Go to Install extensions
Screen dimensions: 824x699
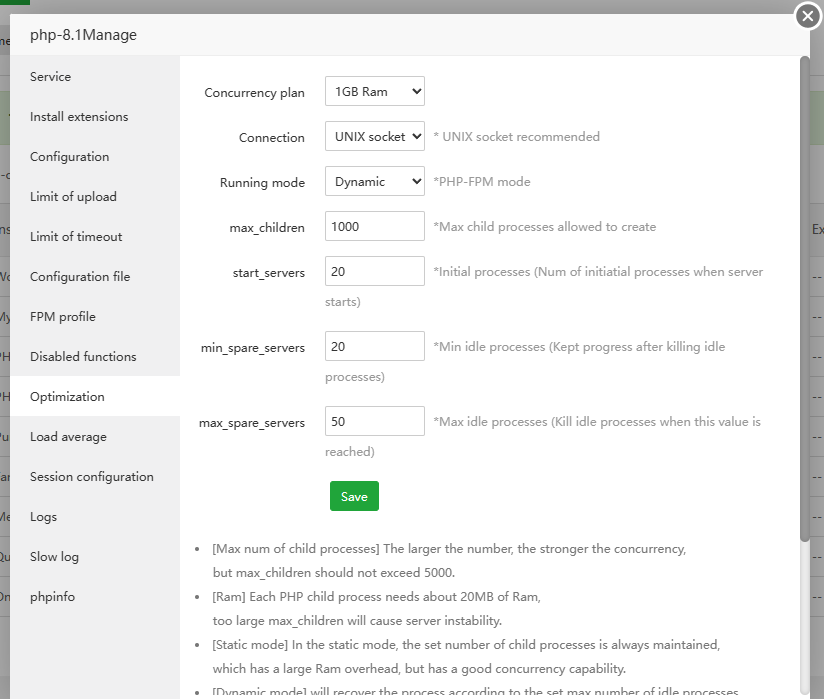coord(79,117)
